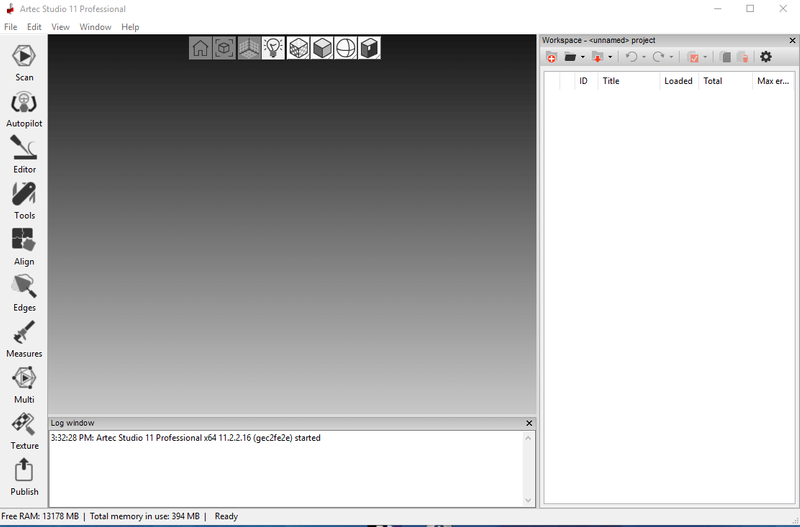Expand the undo history dropdown arrow

point(644,58)
